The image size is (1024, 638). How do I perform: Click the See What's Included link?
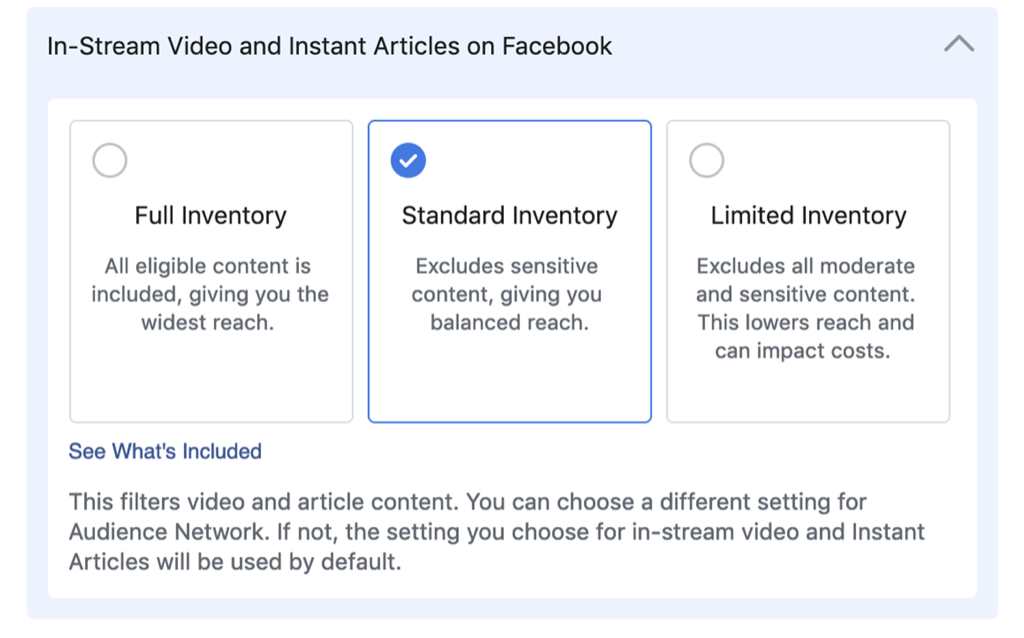[164, 451]
